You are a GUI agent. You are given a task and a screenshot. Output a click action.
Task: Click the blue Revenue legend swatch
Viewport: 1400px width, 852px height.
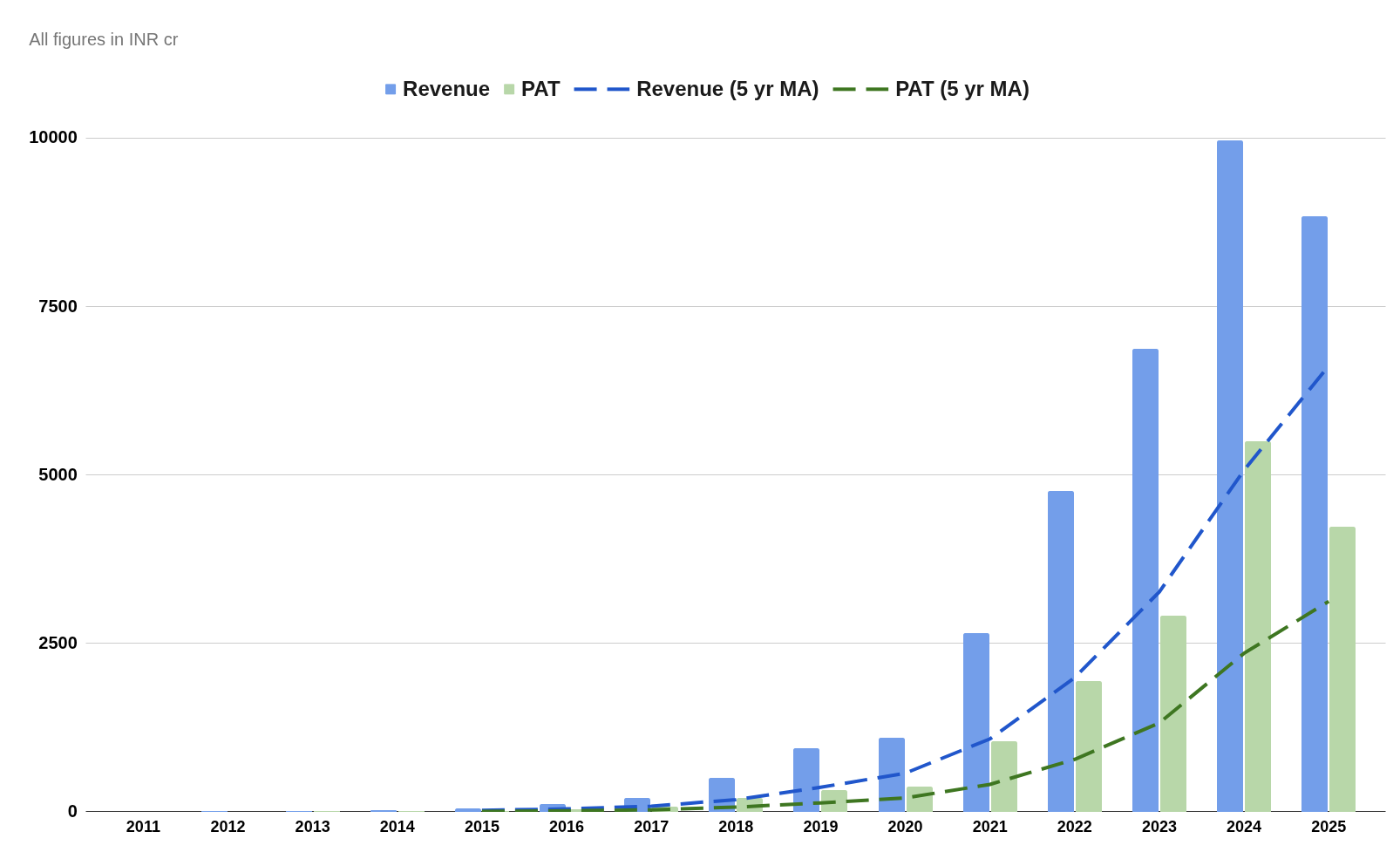(391, 89)
